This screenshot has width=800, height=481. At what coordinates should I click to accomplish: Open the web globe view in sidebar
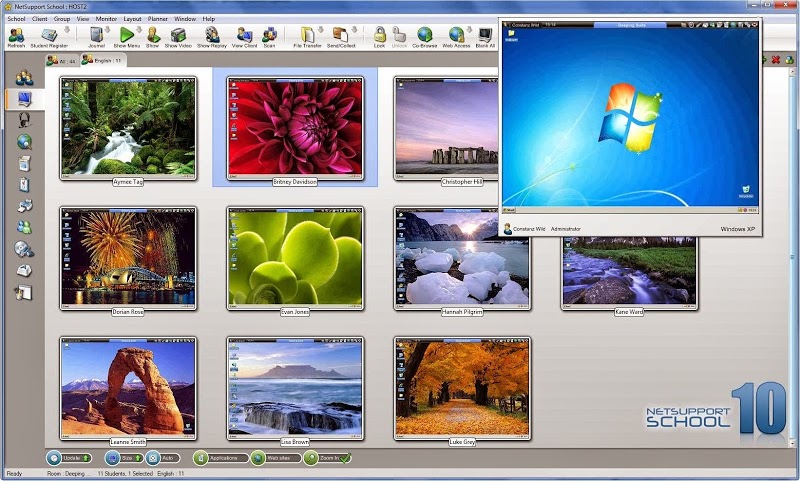[x=24, y=142]
